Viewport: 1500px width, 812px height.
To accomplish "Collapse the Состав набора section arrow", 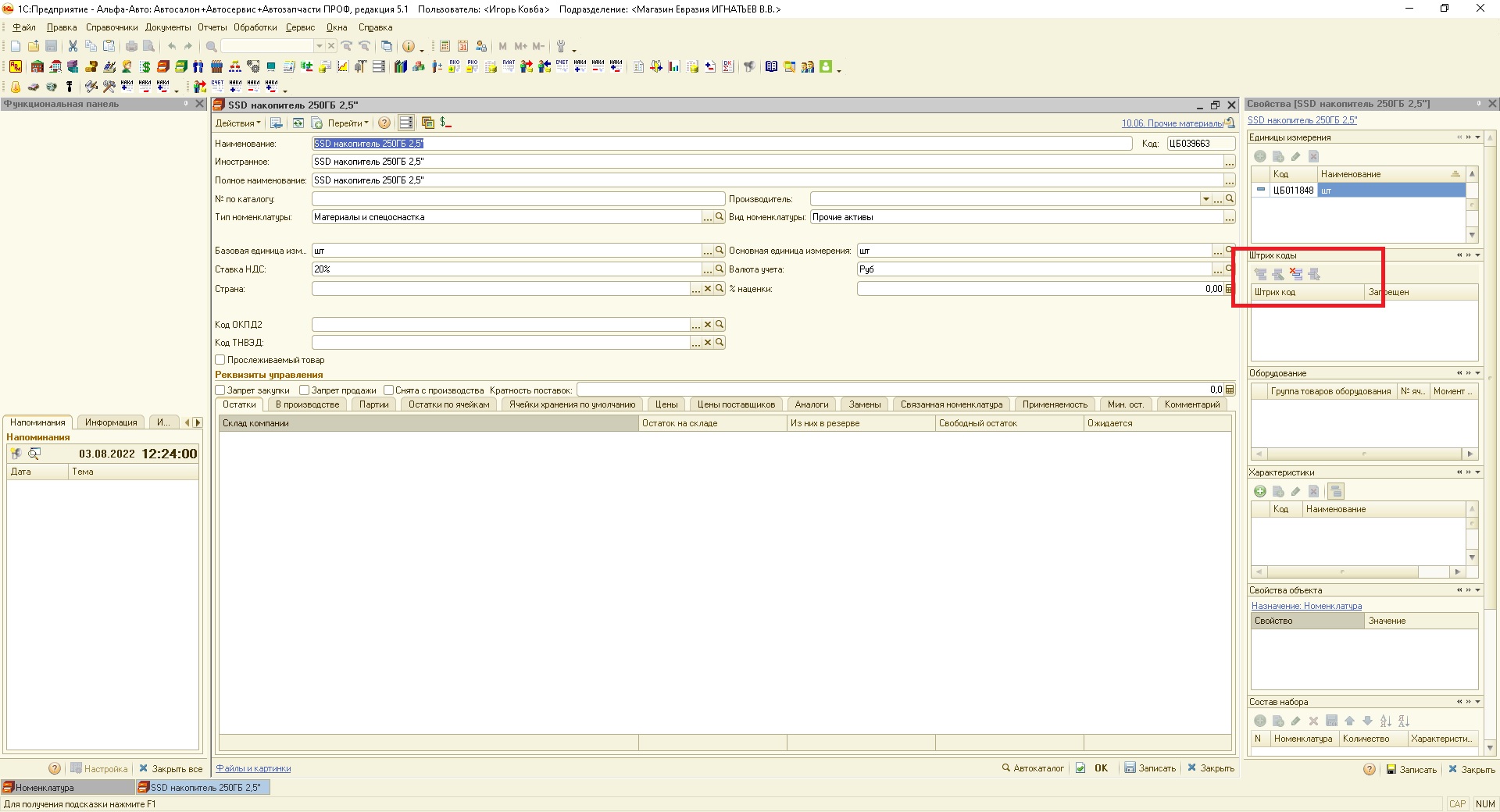I will click(1477, 702).
